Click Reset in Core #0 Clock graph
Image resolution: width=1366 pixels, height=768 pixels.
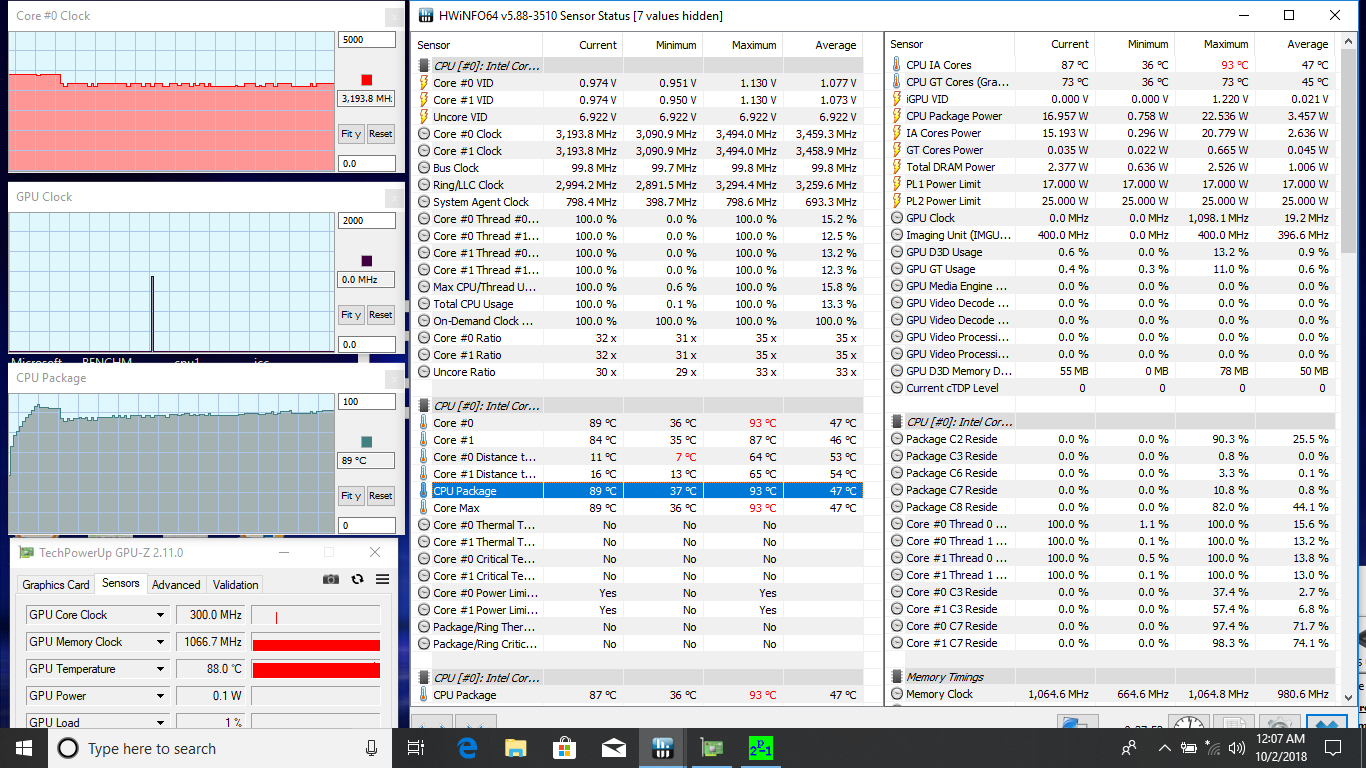pyautogui.click(x=381, y=134)
